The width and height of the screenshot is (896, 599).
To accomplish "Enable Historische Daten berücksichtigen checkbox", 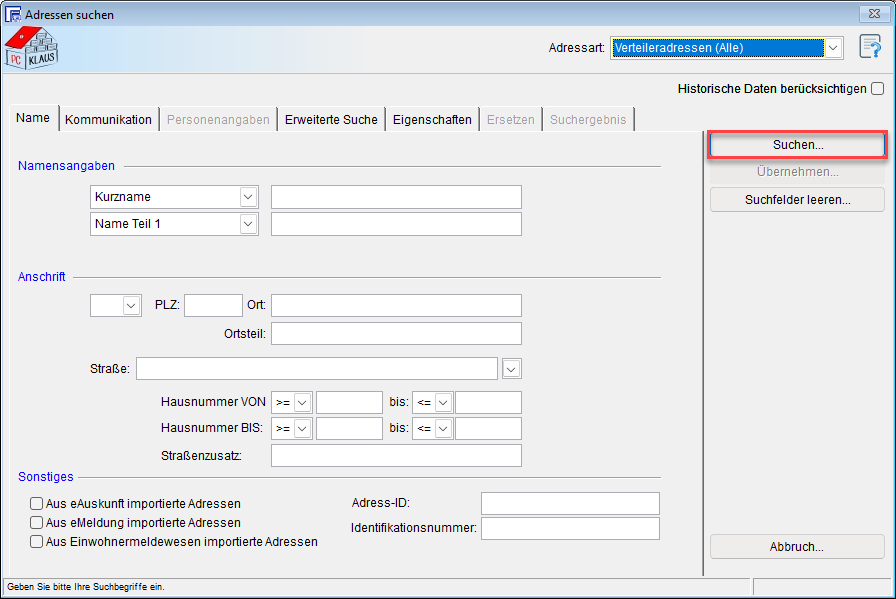I will pos(877,88).
